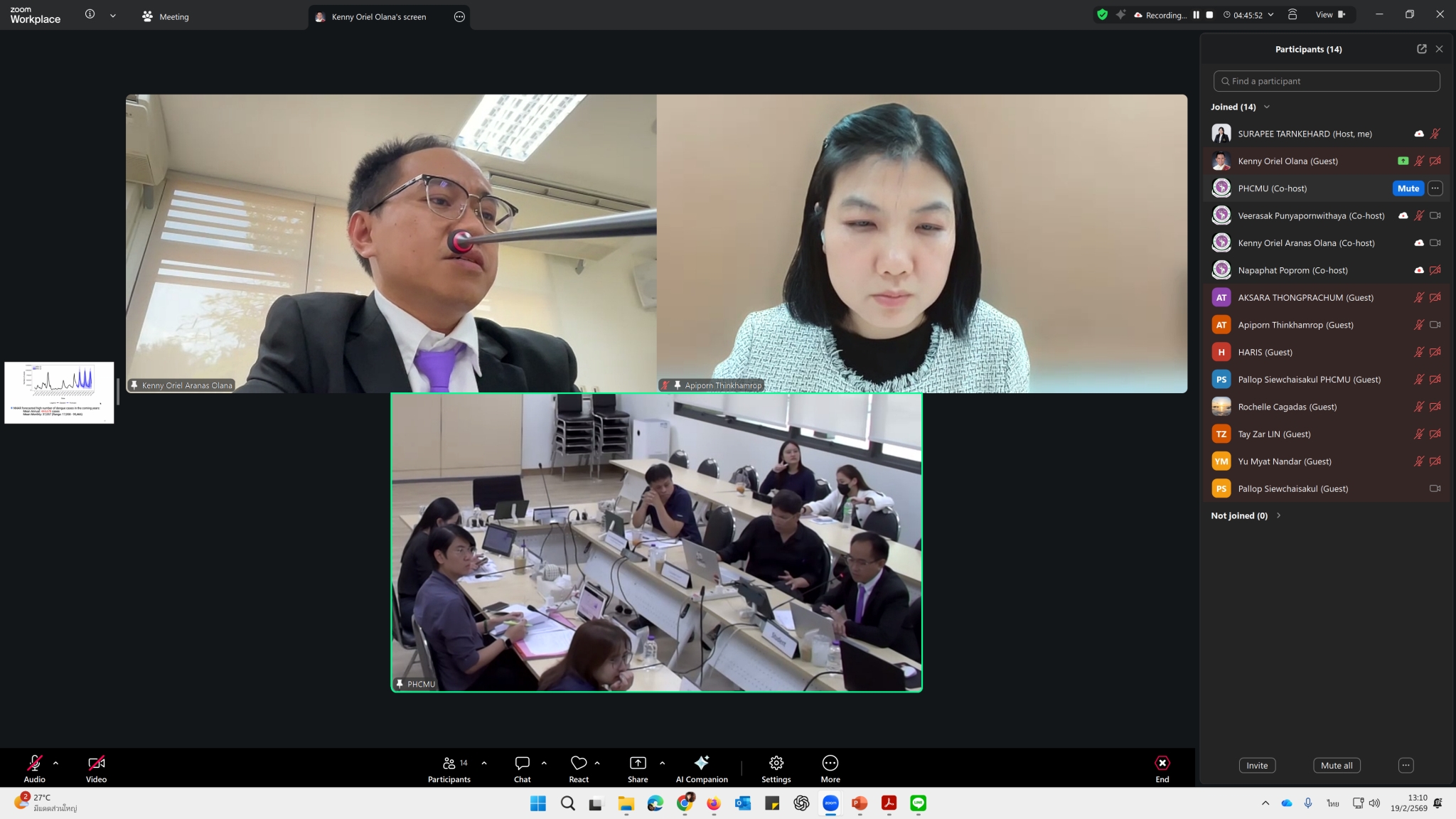This screenshot has width=1456, height=819.
Task: Switch to the Meeting tab
Action: point(166,16)
